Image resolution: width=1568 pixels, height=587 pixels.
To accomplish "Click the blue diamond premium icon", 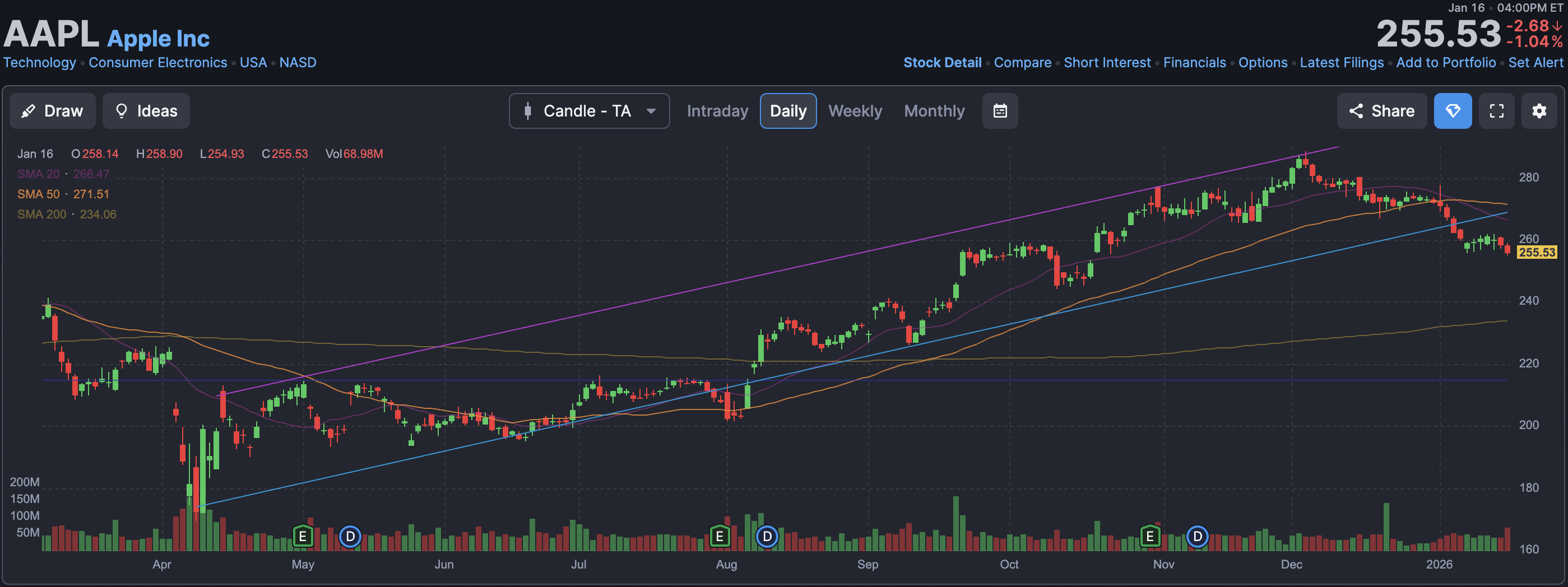I will coord(1453,111).
